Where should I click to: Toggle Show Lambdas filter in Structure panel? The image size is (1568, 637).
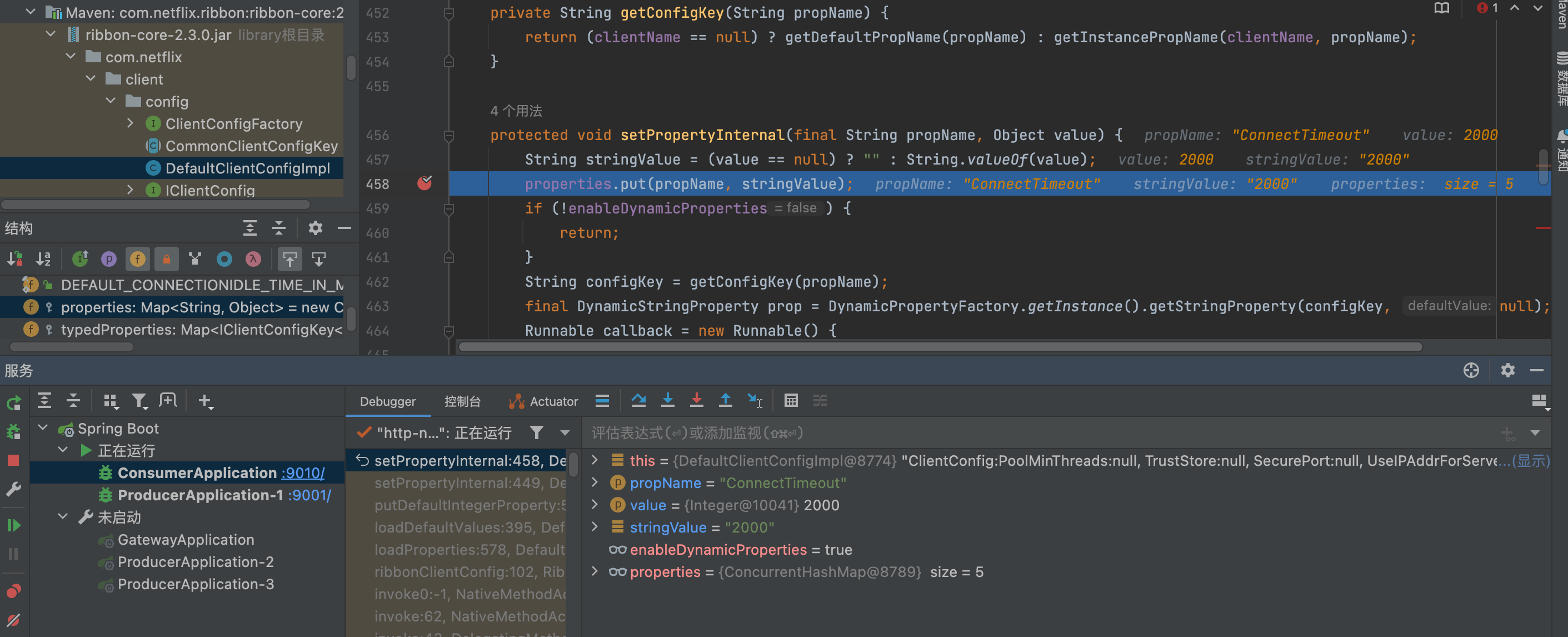[x=253, y=259]
